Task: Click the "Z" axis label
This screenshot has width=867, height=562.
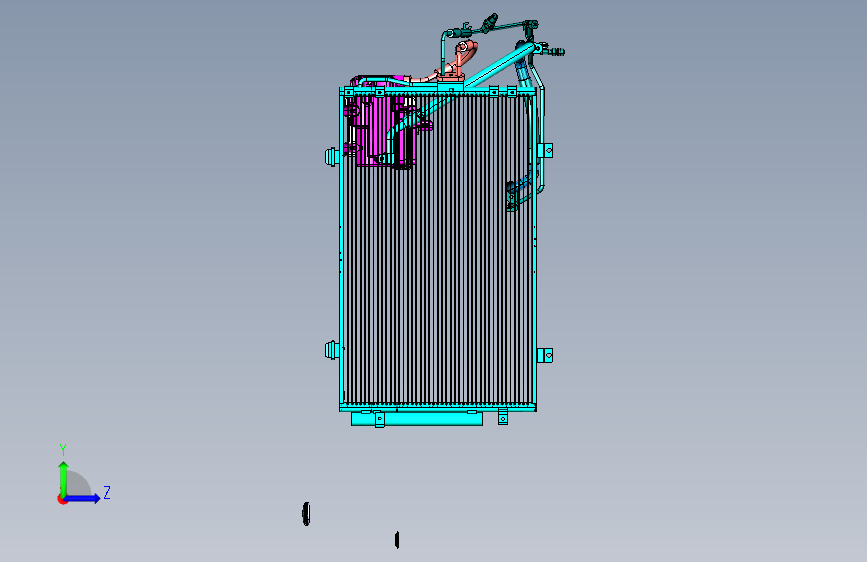Action: click(x=107, y=492)
